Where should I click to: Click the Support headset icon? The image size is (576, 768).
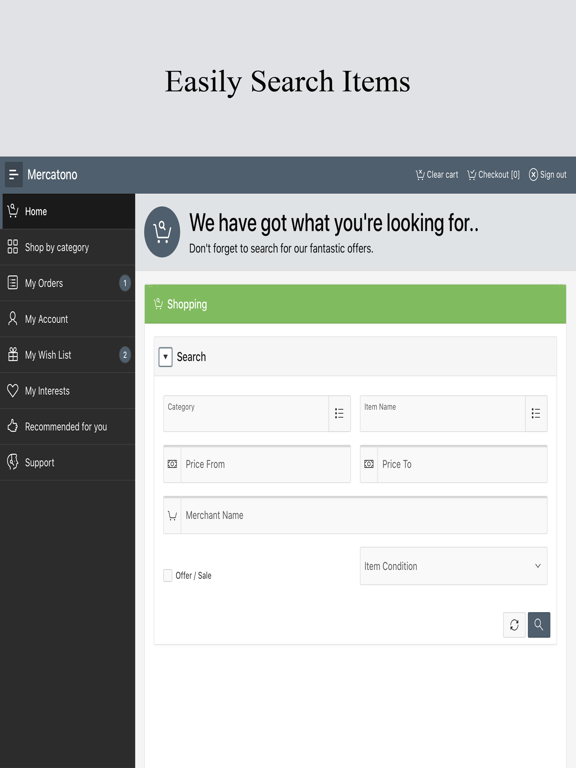pos(13,462)
